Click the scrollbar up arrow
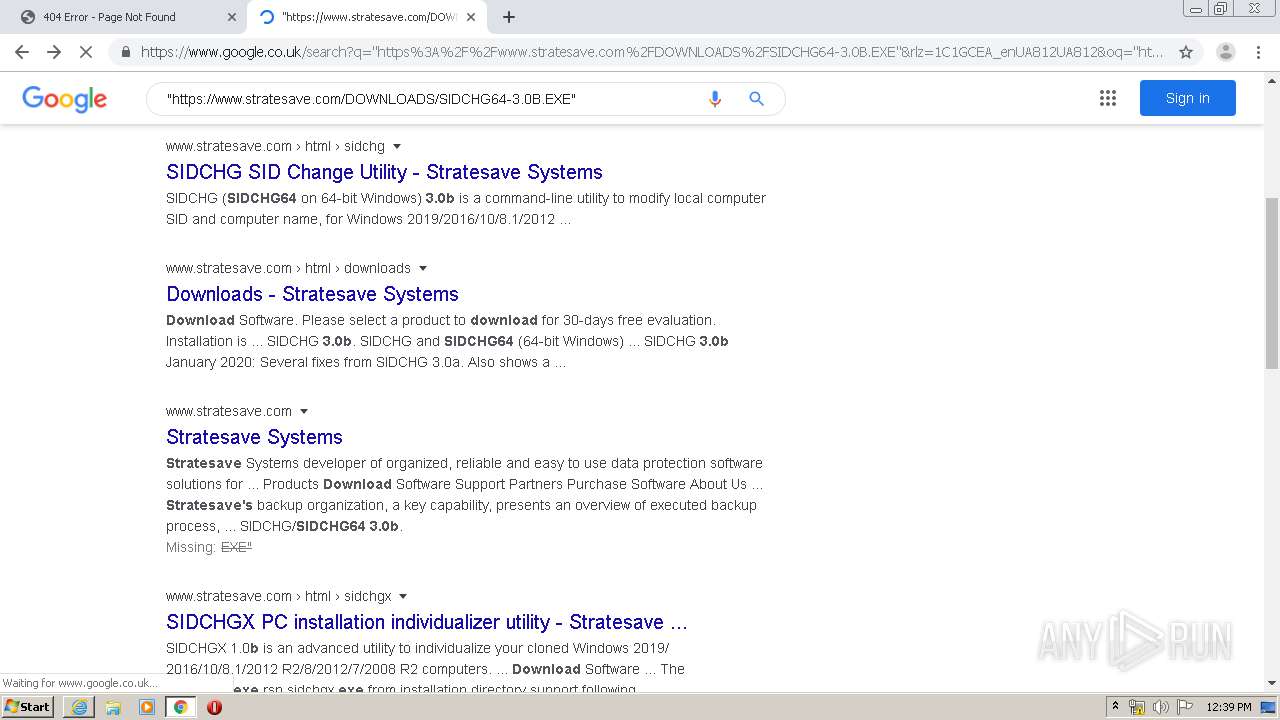1280x720 pixels. coord(1271,80)
